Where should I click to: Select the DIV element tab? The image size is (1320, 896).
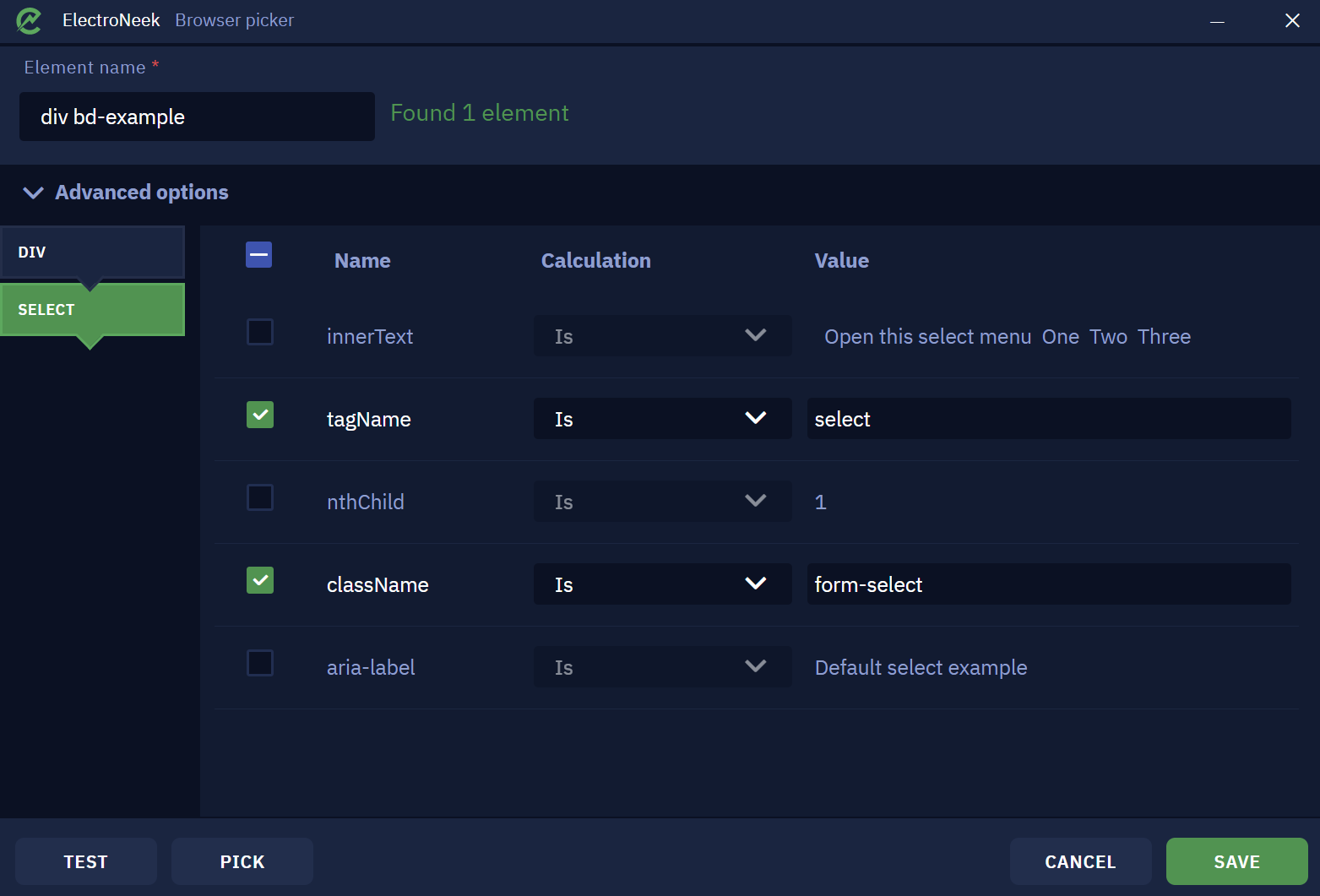tap(92, 252)
